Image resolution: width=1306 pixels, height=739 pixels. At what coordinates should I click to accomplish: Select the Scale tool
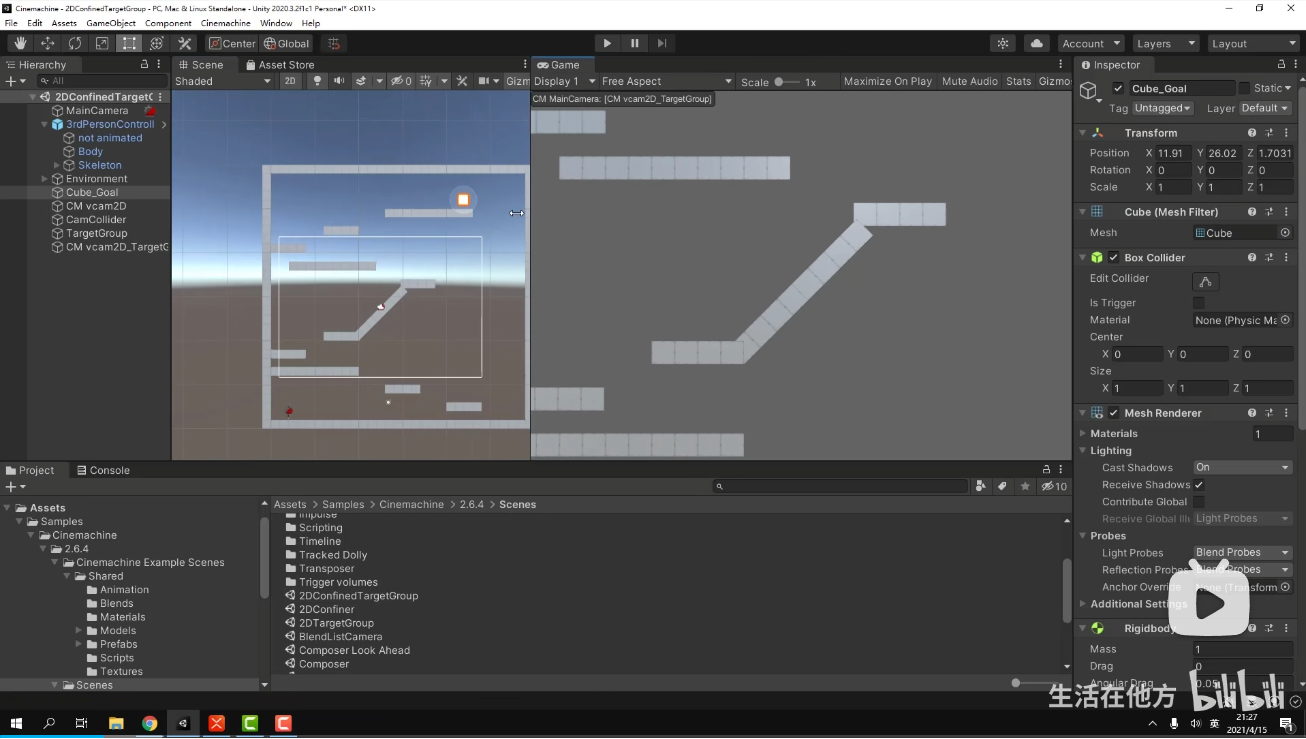point(102,43)
